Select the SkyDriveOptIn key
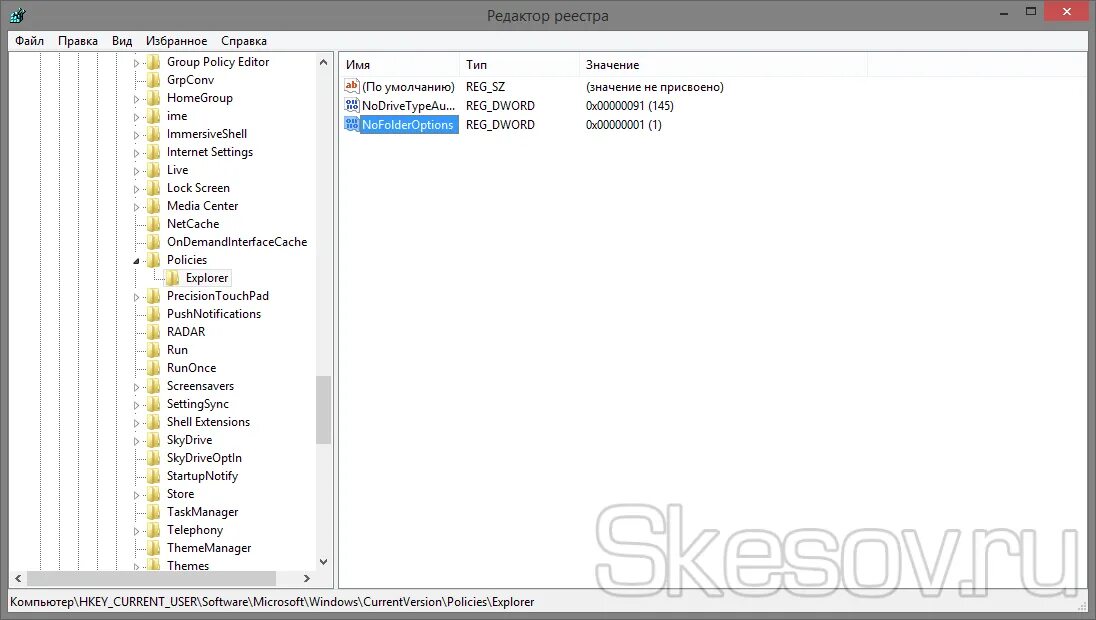 coord(204,458)
